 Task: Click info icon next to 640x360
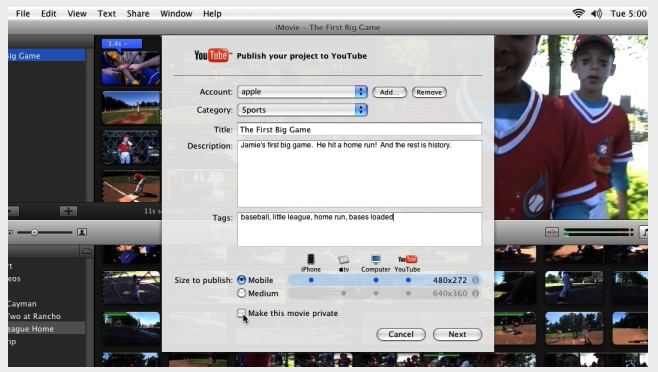[x=475, y=293]
